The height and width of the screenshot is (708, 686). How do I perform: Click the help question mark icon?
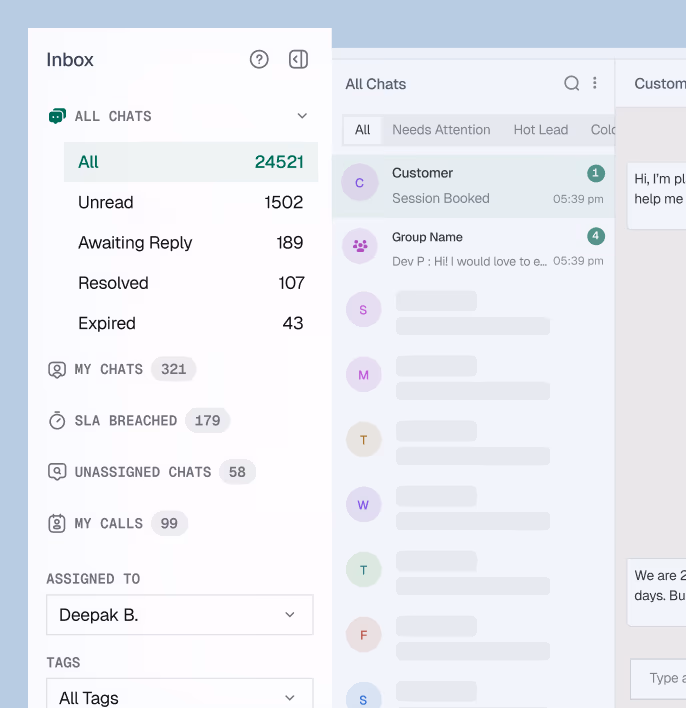[259, 59]
